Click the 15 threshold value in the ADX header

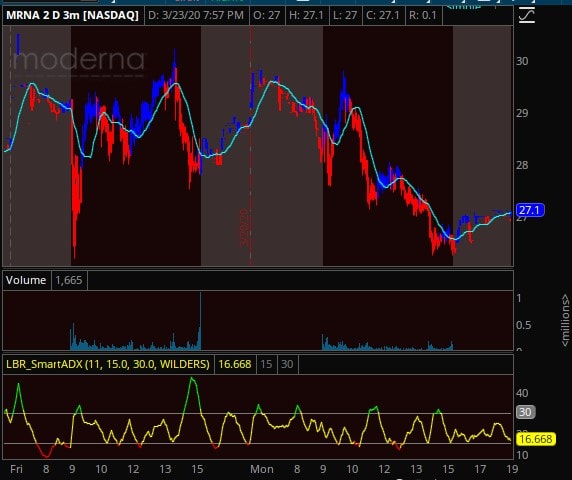point(266,364)
